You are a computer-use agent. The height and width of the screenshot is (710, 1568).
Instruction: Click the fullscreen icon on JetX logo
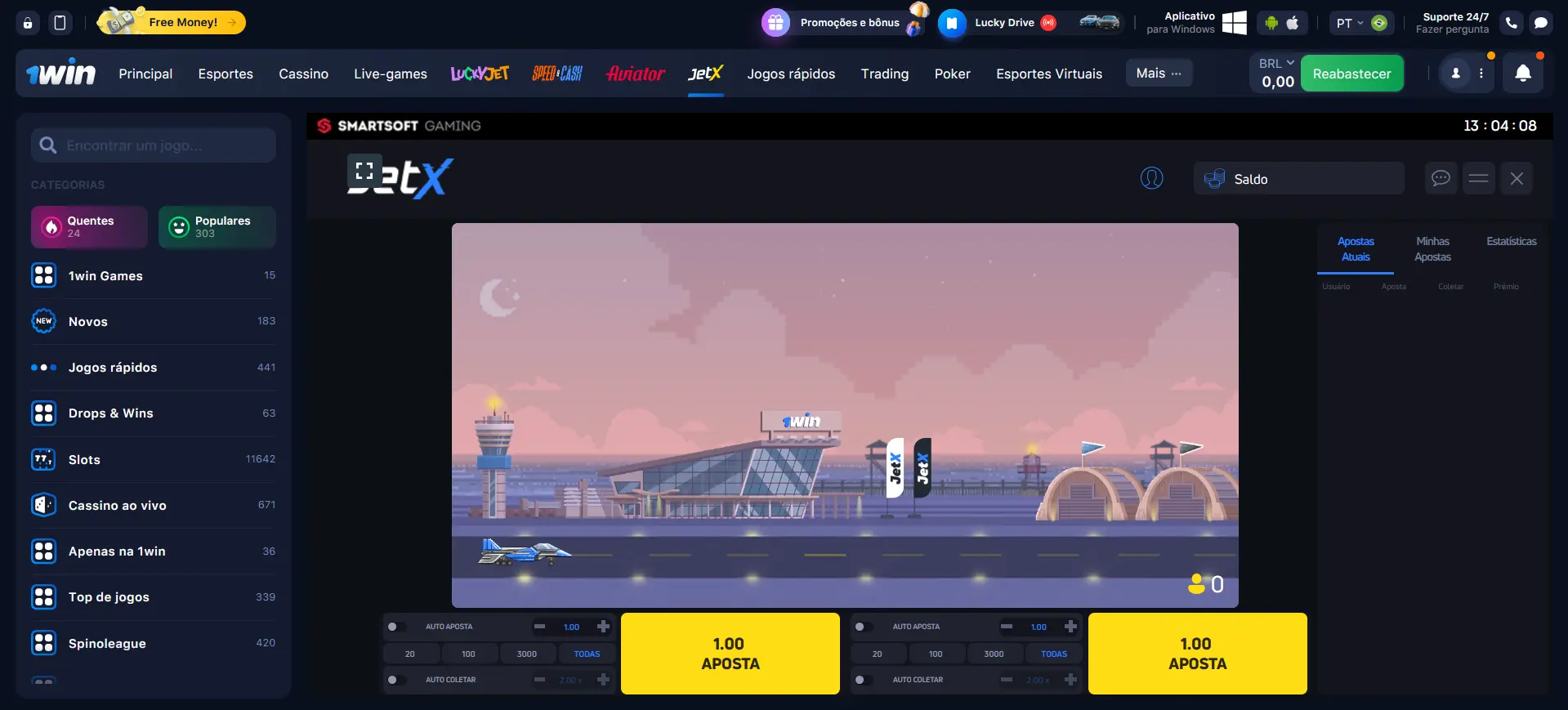coord(364,171)
